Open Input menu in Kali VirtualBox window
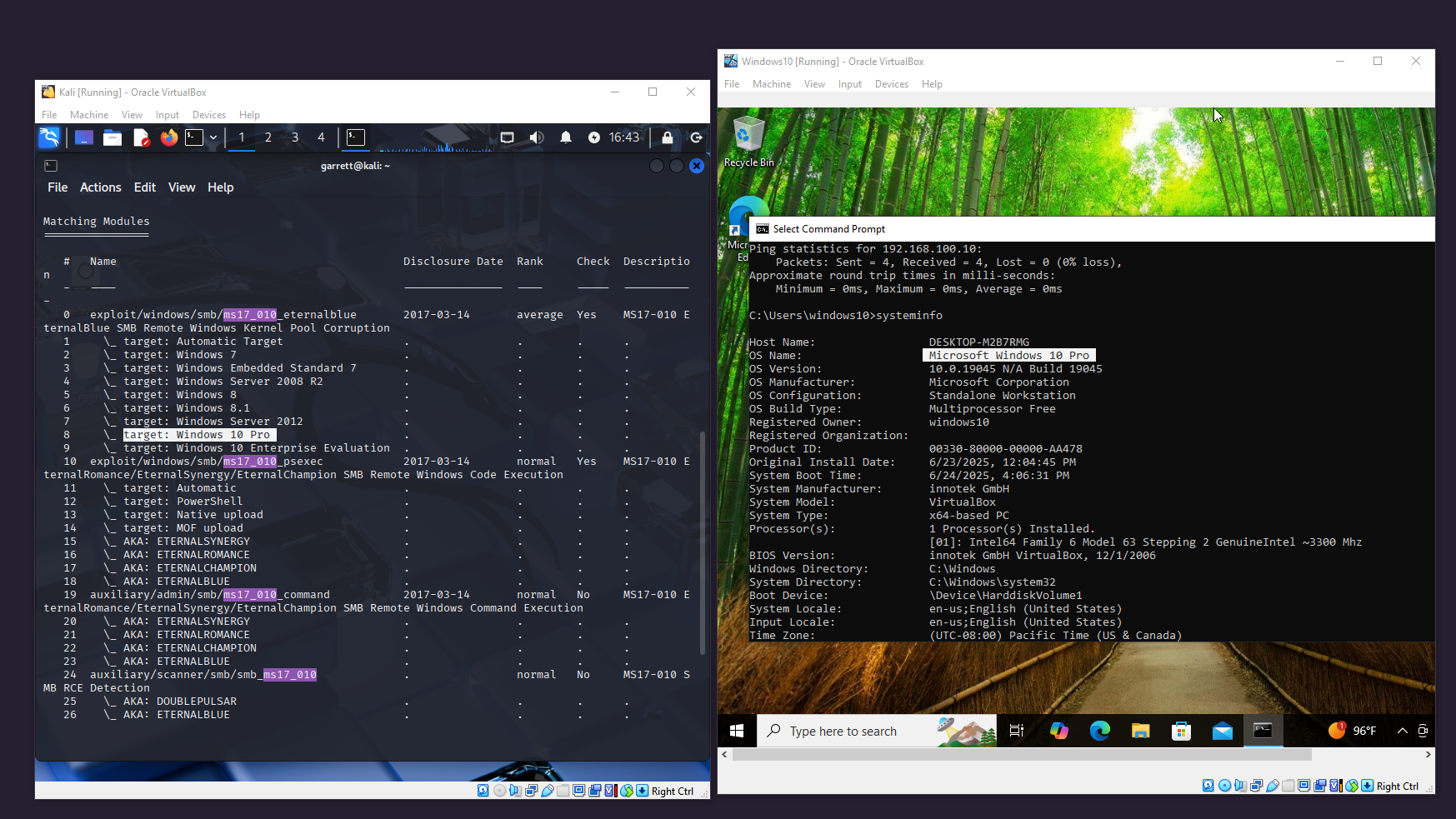This screenshot has height=819, width=1456. tap(168, 115)
